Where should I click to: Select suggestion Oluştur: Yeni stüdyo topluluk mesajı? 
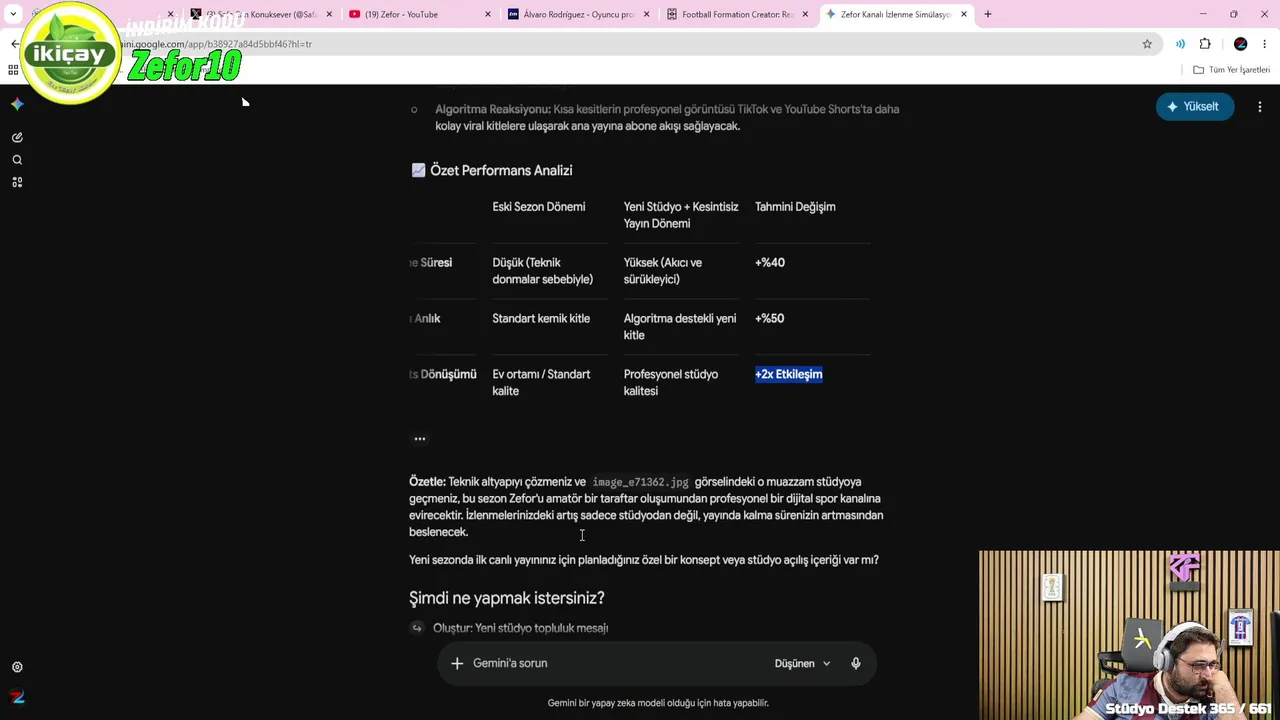520,628
